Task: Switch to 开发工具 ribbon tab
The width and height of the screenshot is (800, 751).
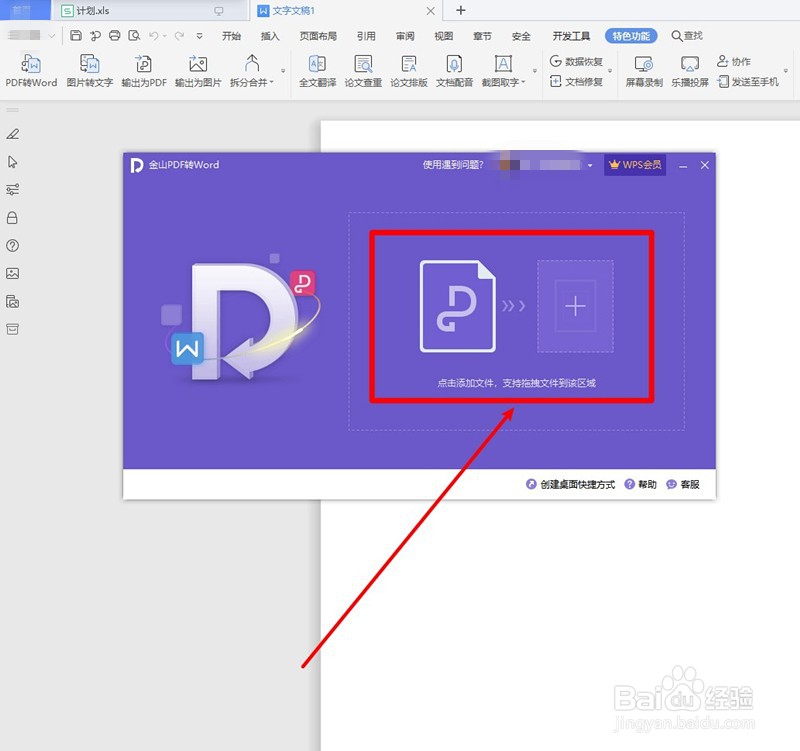Action: [571, 36]
